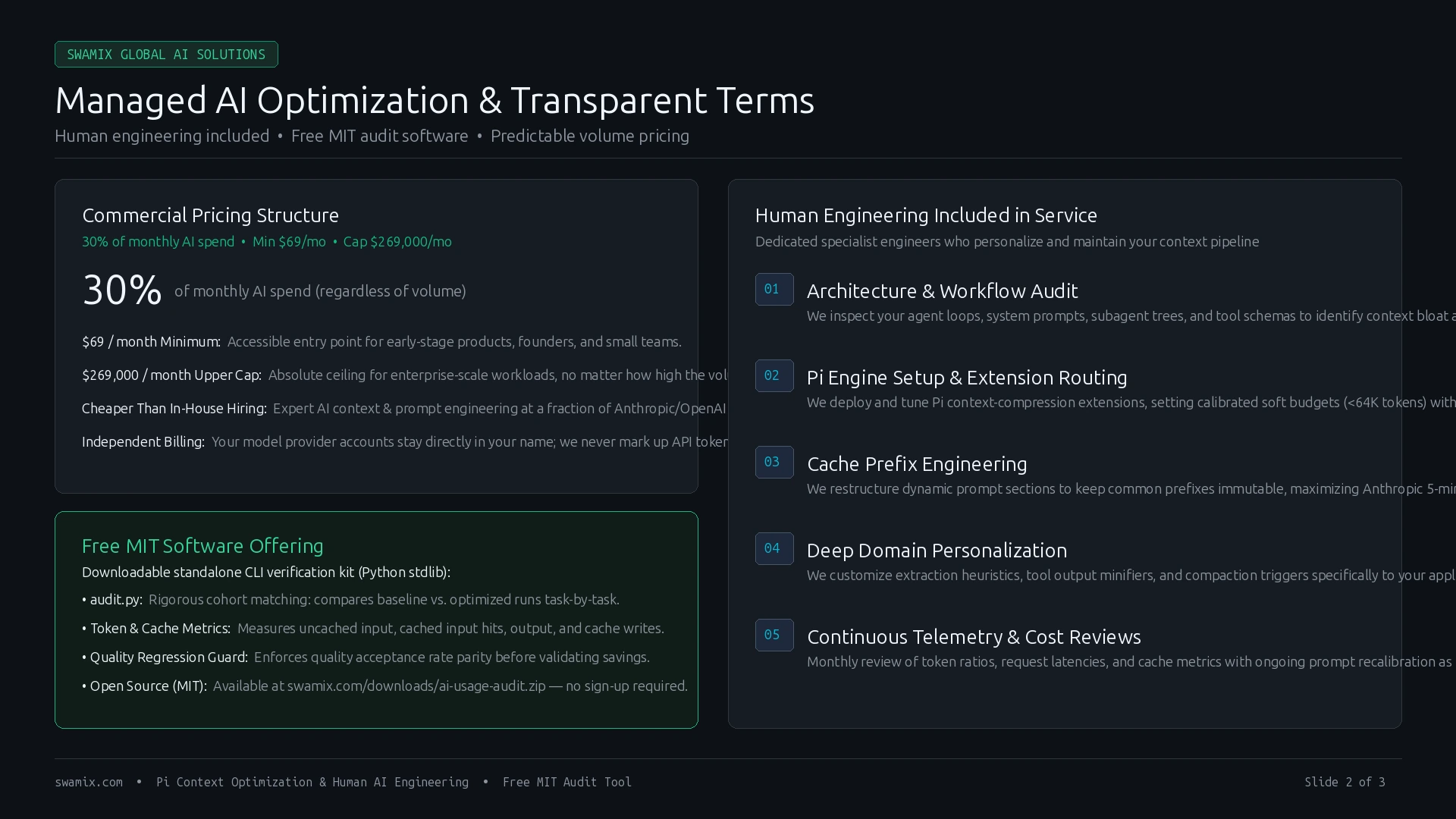Click the 03 step number badge

pos(774,462)
